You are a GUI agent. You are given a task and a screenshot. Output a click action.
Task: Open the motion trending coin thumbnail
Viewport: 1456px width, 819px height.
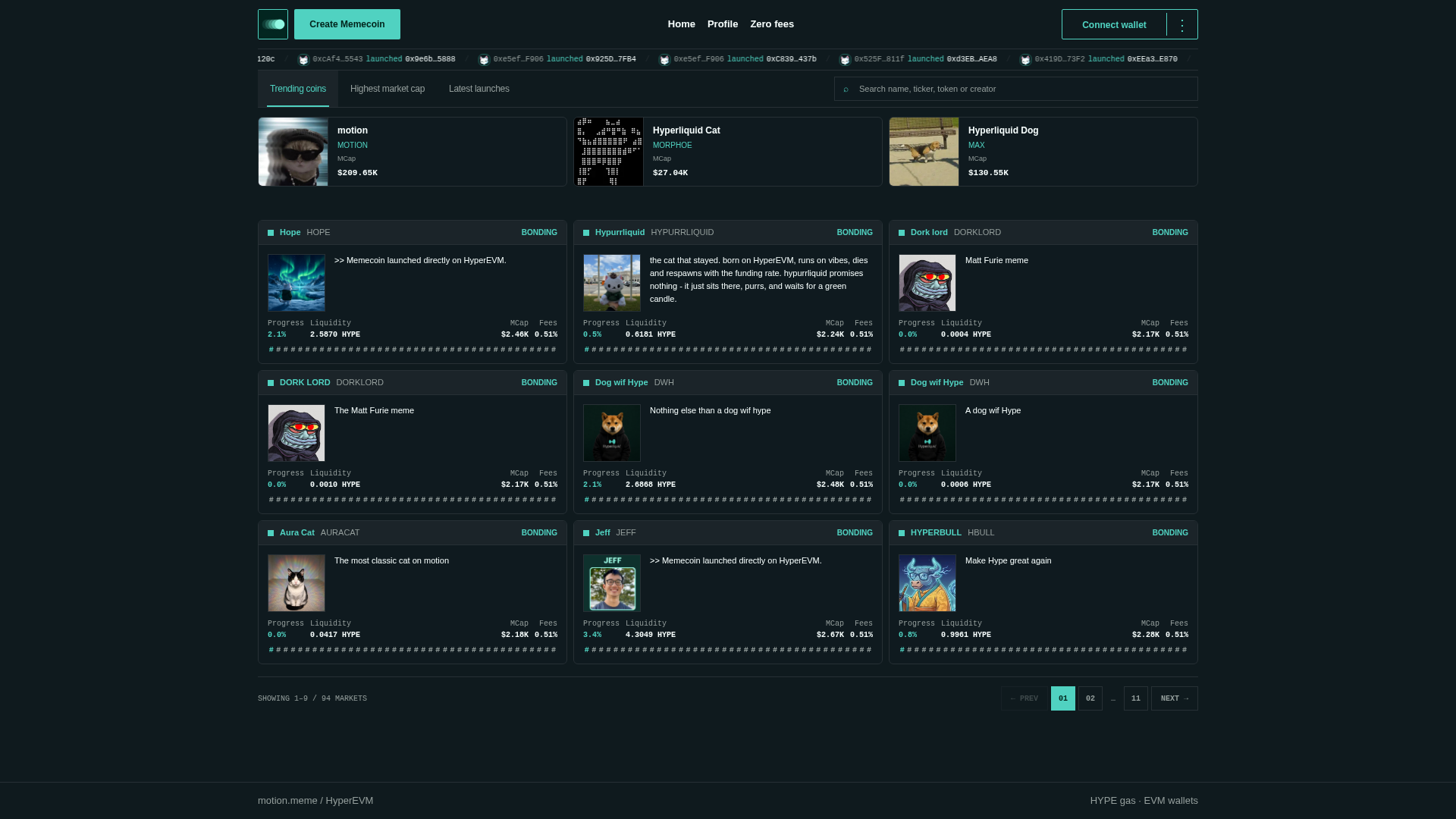coord(293,152)
